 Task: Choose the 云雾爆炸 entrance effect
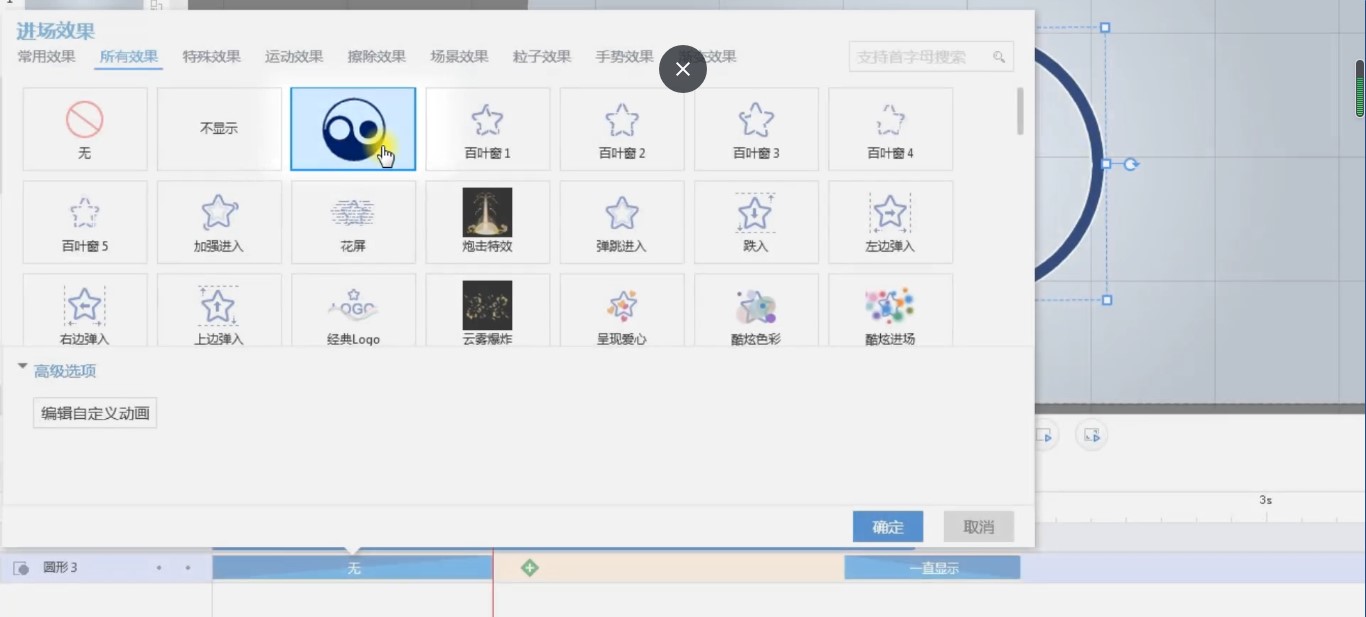coord(487,310)
